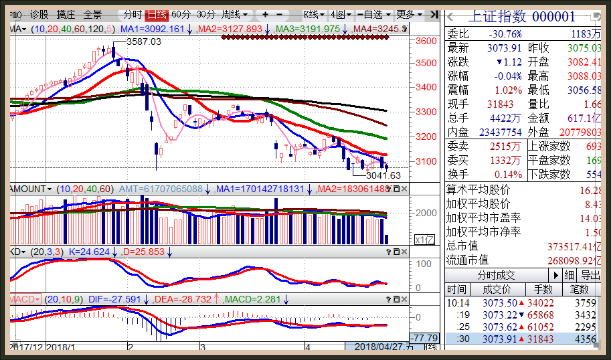611x360 pixels.
Task: Click the 导出 export button
Action: click(x=590, y=275)
